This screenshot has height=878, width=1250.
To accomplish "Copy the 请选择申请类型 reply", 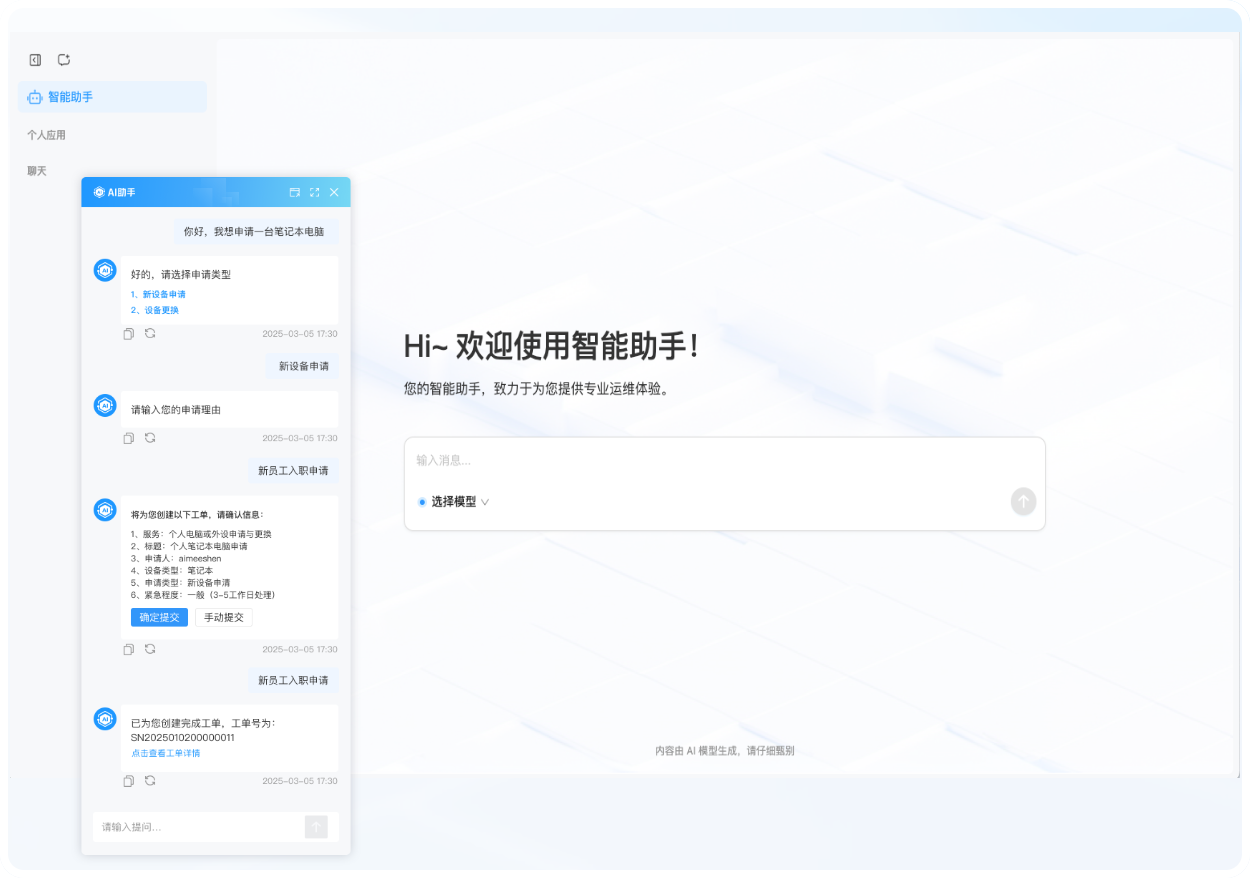I will tap(129, 334).
